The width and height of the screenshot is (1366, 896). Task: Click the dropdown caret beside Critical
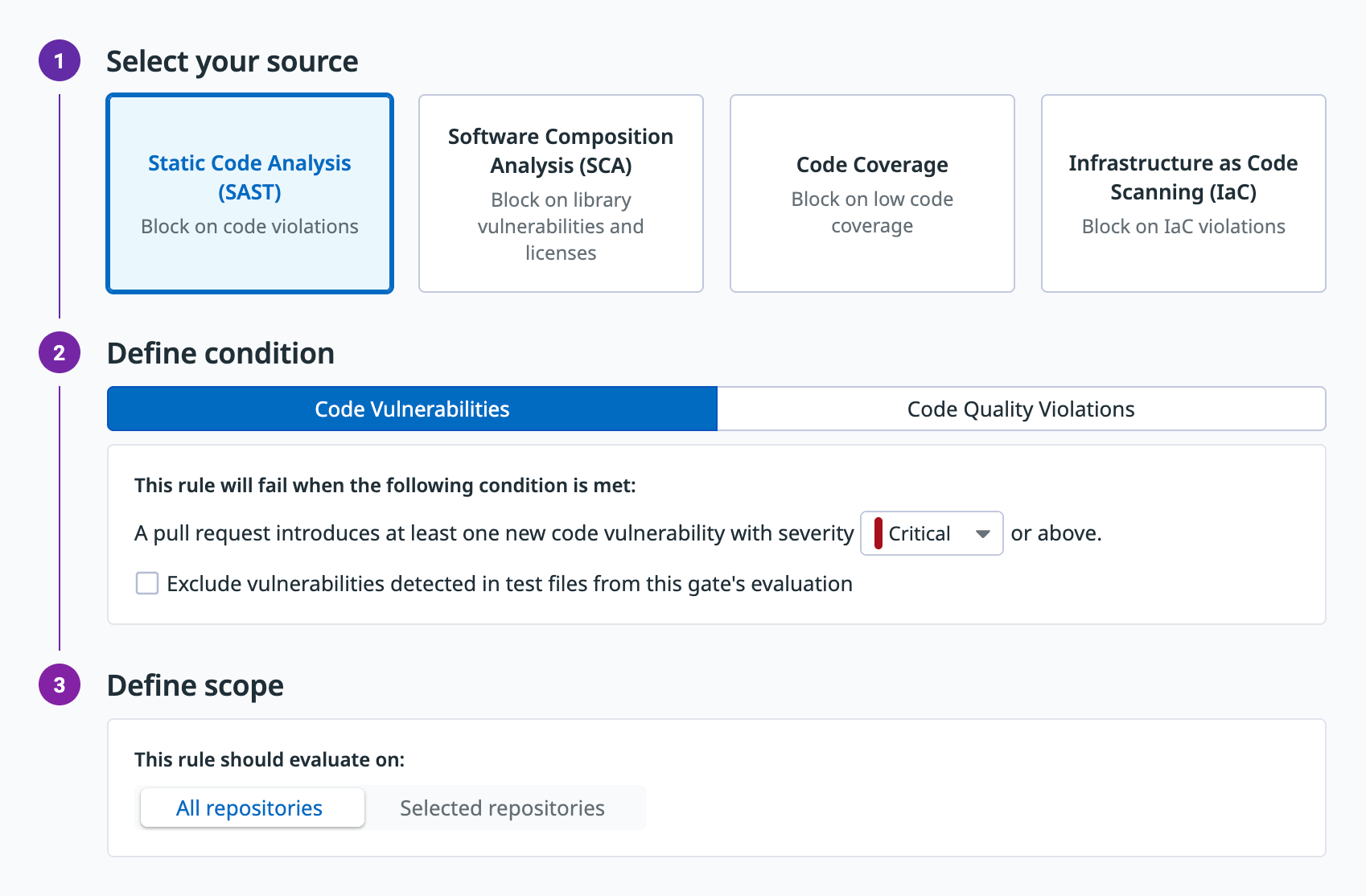tap(982, 534)
